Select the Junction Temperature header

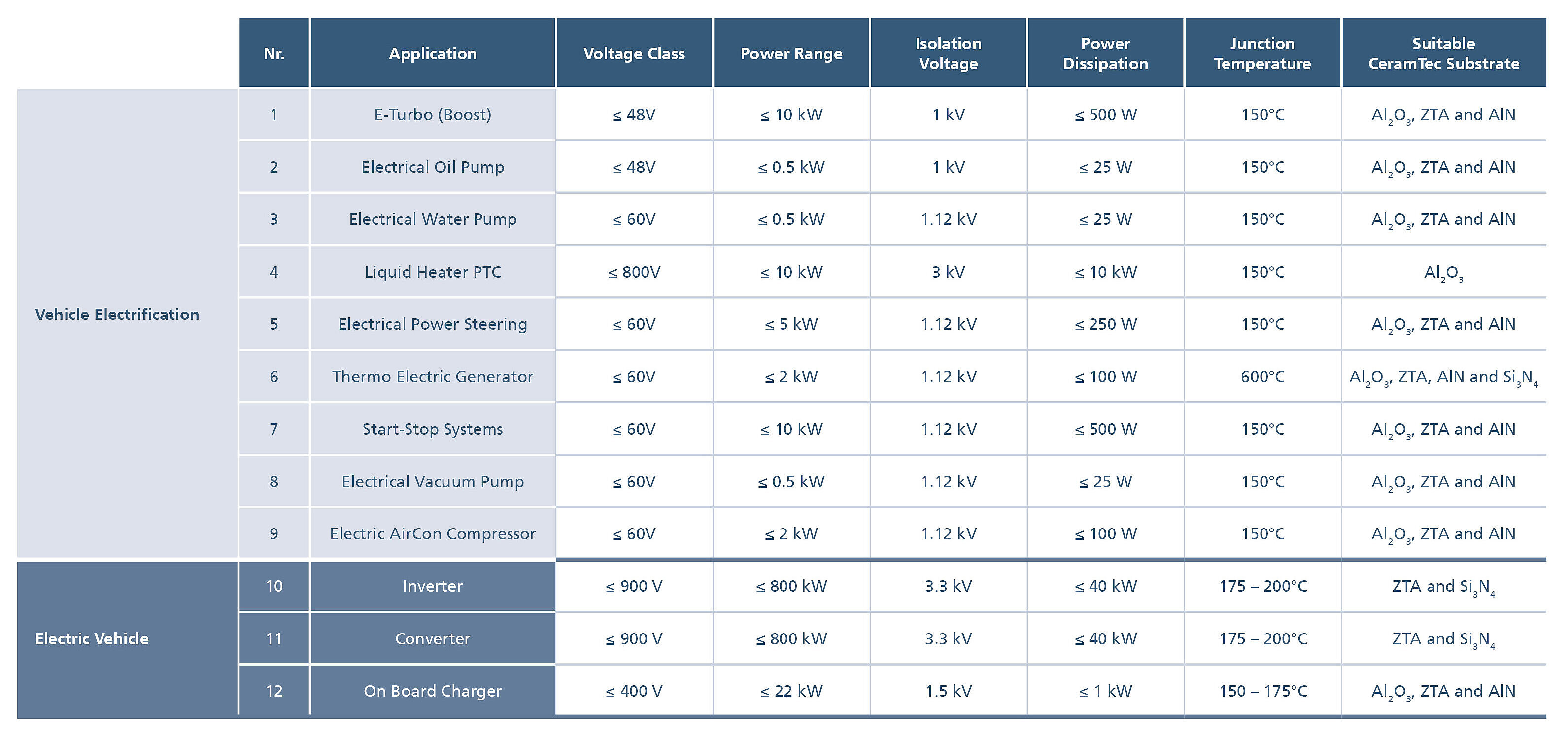coord(1262,54)
